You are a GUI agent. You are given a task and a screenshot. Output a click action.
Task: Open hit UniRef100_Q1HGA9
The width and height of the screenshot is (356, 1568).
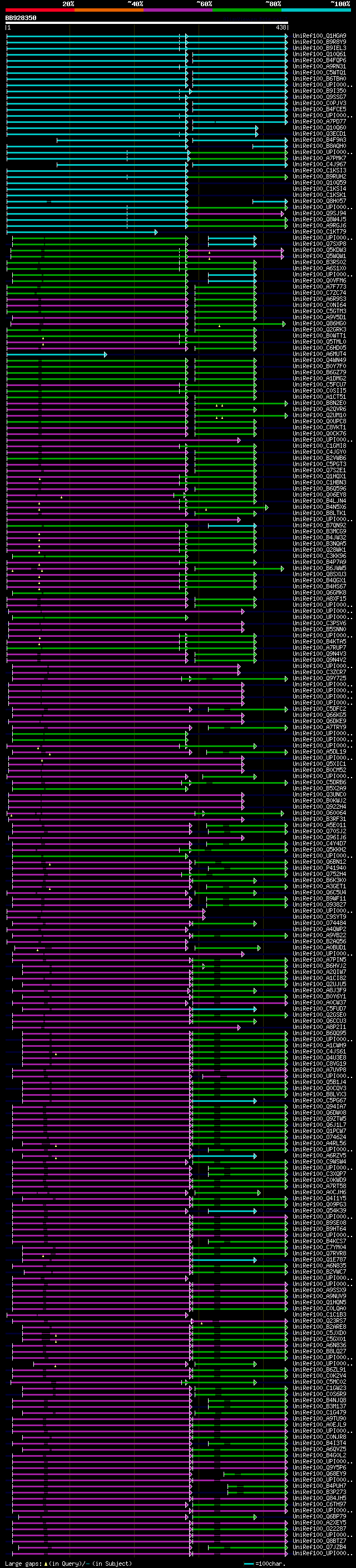pos(319,36)
